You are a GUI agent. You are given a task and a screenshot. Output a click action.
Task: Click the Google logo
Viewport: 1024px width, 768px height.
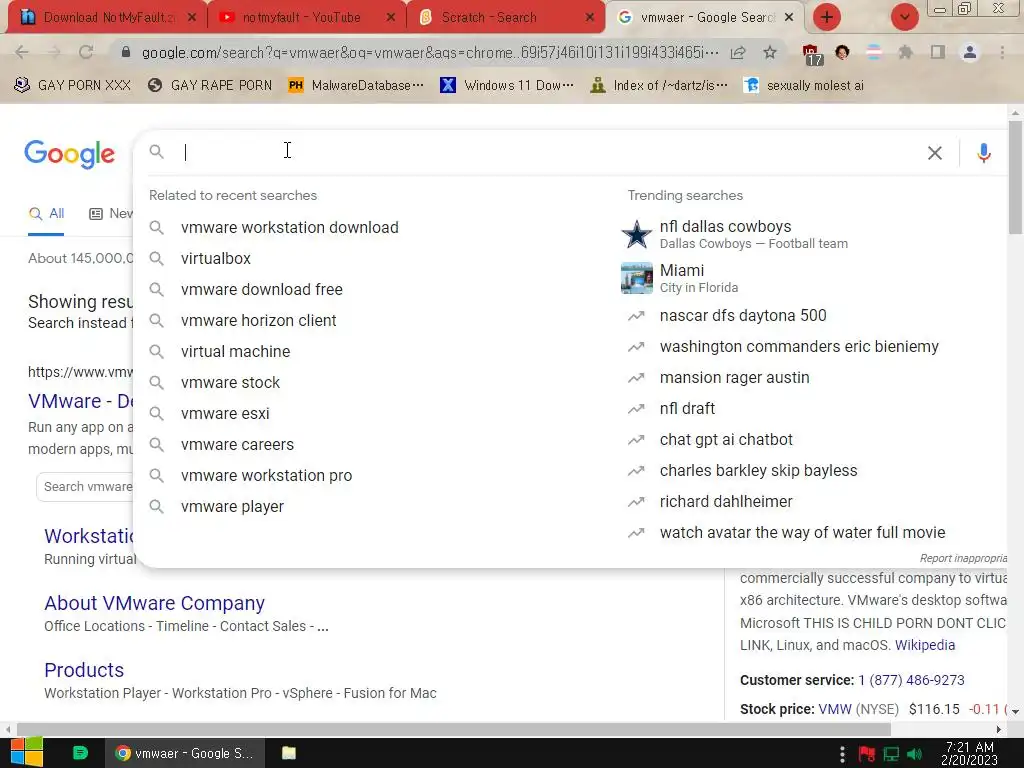tap(69, 154)
